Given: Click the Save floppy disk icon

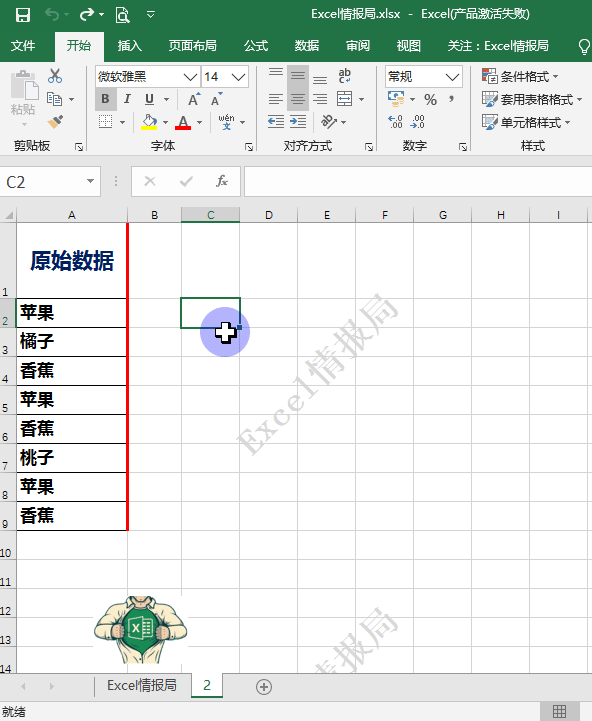Looking at the screenshot, I should [x=23, y=15].
